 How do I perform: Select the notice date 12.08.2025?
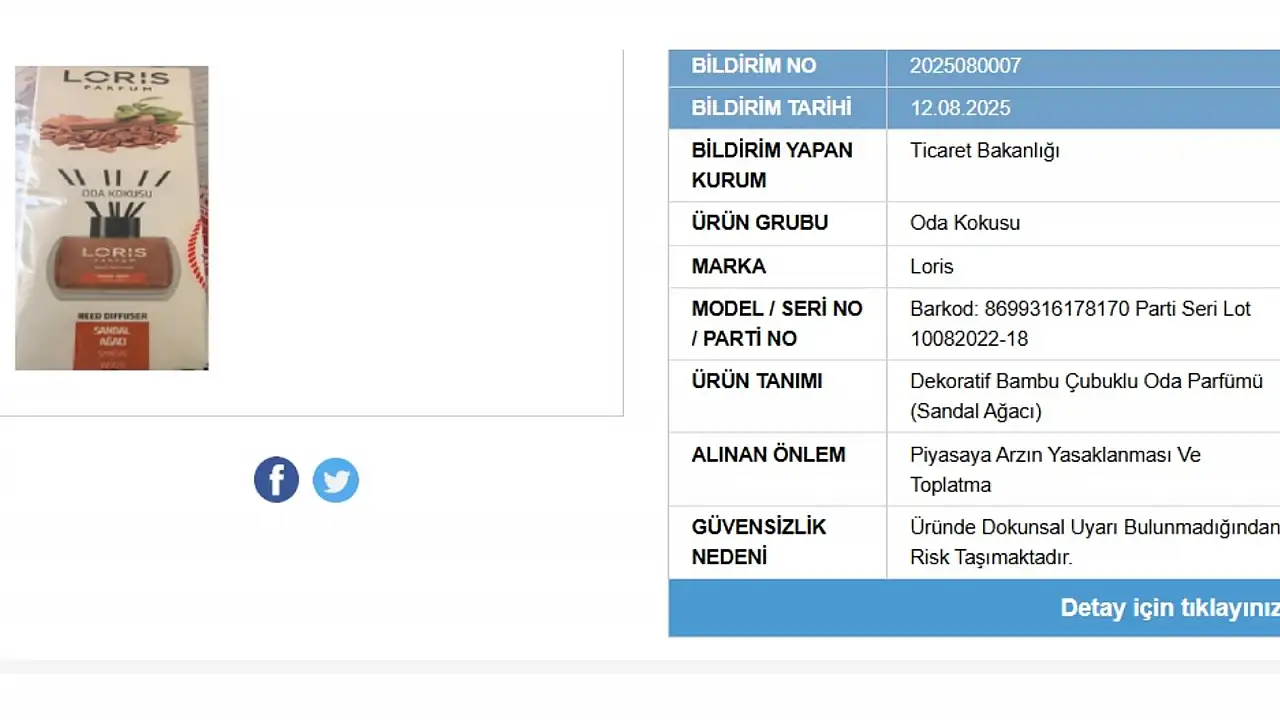(x=960, y=108)
